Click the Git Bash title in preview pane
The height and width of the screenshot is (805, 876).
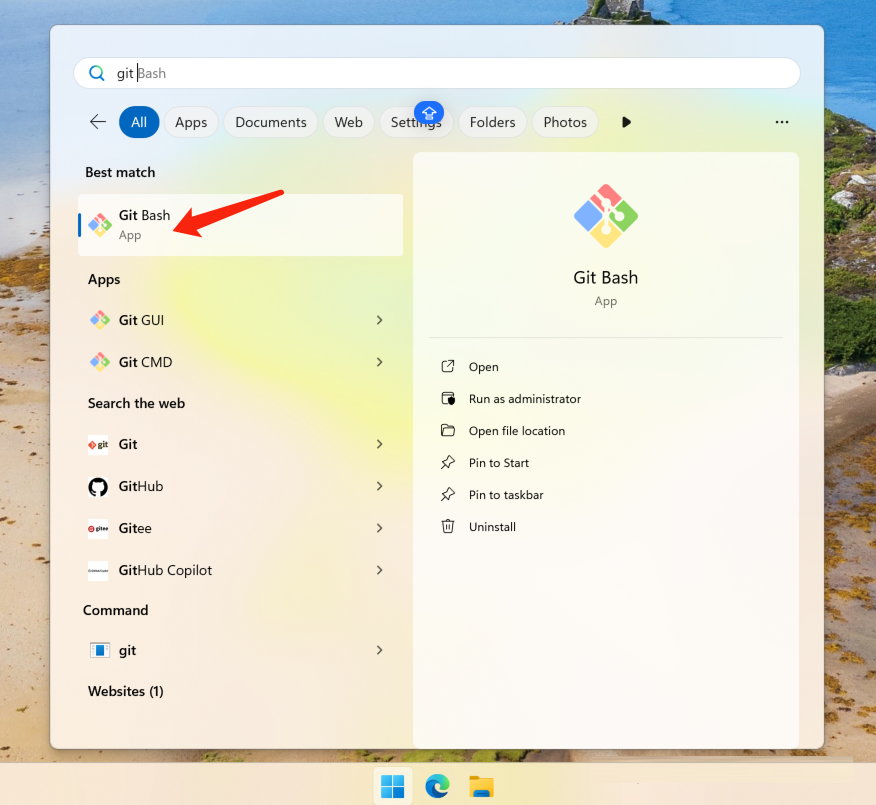pyautogui.click(x=606, y=278)
